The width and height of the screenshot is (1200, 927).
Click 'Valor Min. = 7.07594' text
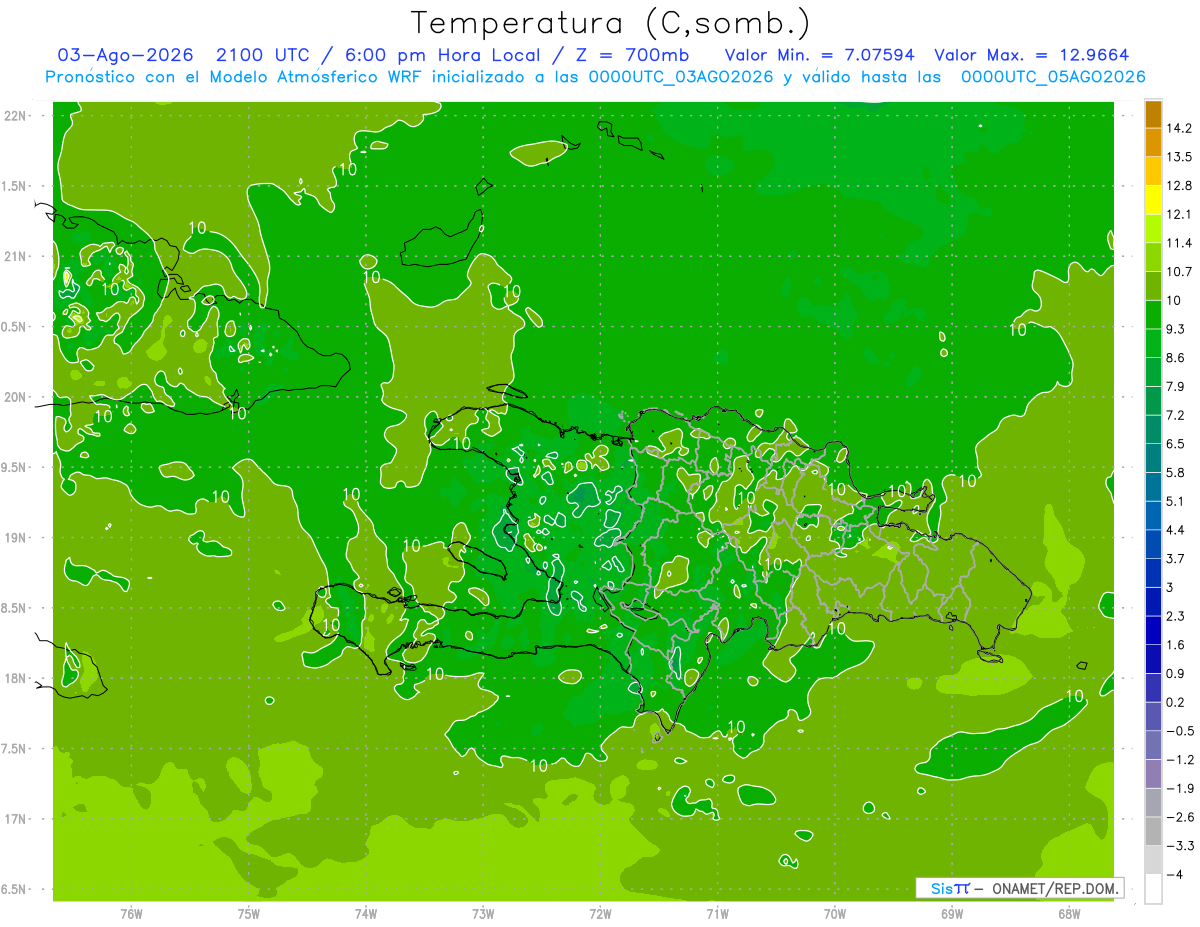pyautogui.click(x=819, y=55)
